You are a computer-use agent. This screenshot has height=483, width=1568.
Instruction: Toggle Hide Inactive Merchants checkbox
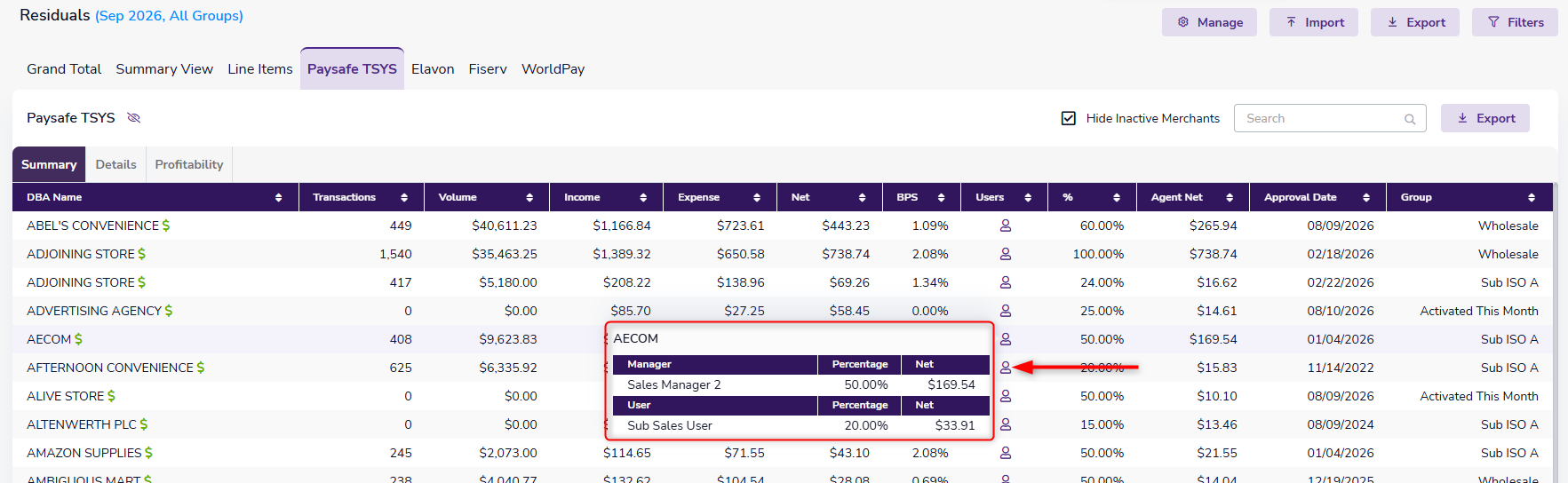point(1069,118)
